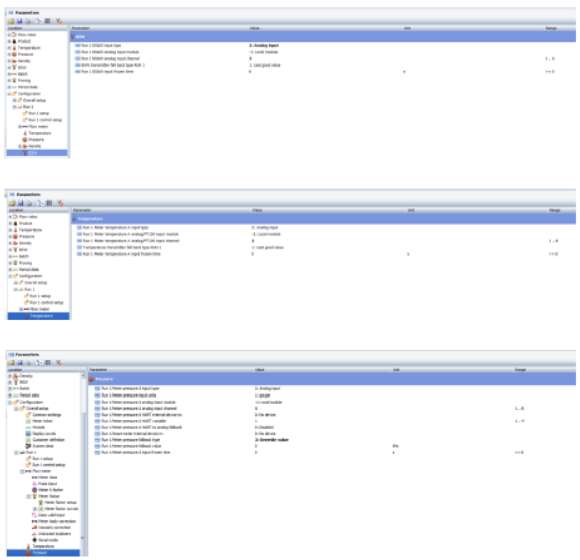Image resolution: width=580 pixels, height=560 pixels.
Task: Click the Parameter column header in the Pressure window
Action: coord(98,370)
